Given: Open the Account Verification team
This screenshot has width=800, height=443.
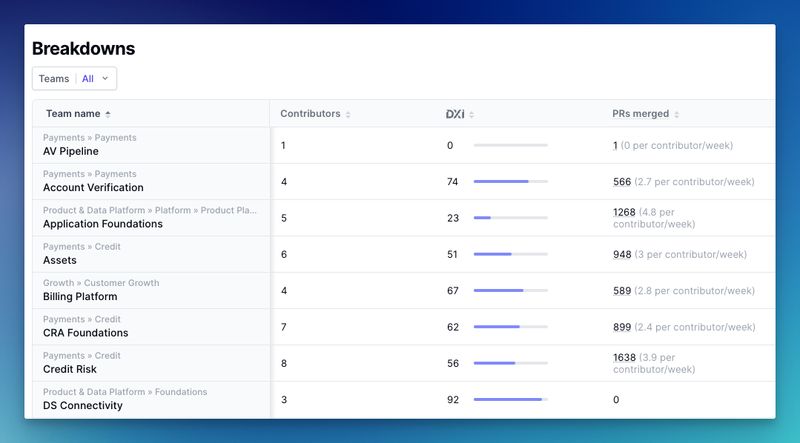Looking at the screenshot, I should pyautogui.click(x=93, y=187).
